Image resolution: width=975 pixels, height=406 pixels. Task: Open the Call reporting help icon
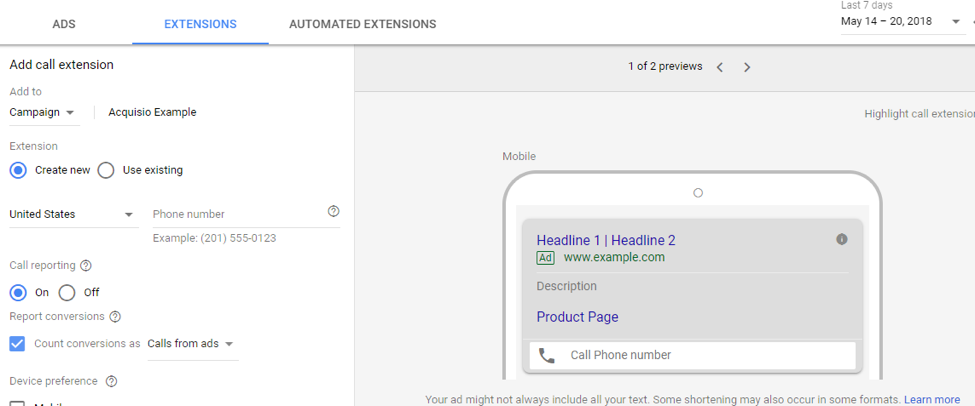point(86,266)
